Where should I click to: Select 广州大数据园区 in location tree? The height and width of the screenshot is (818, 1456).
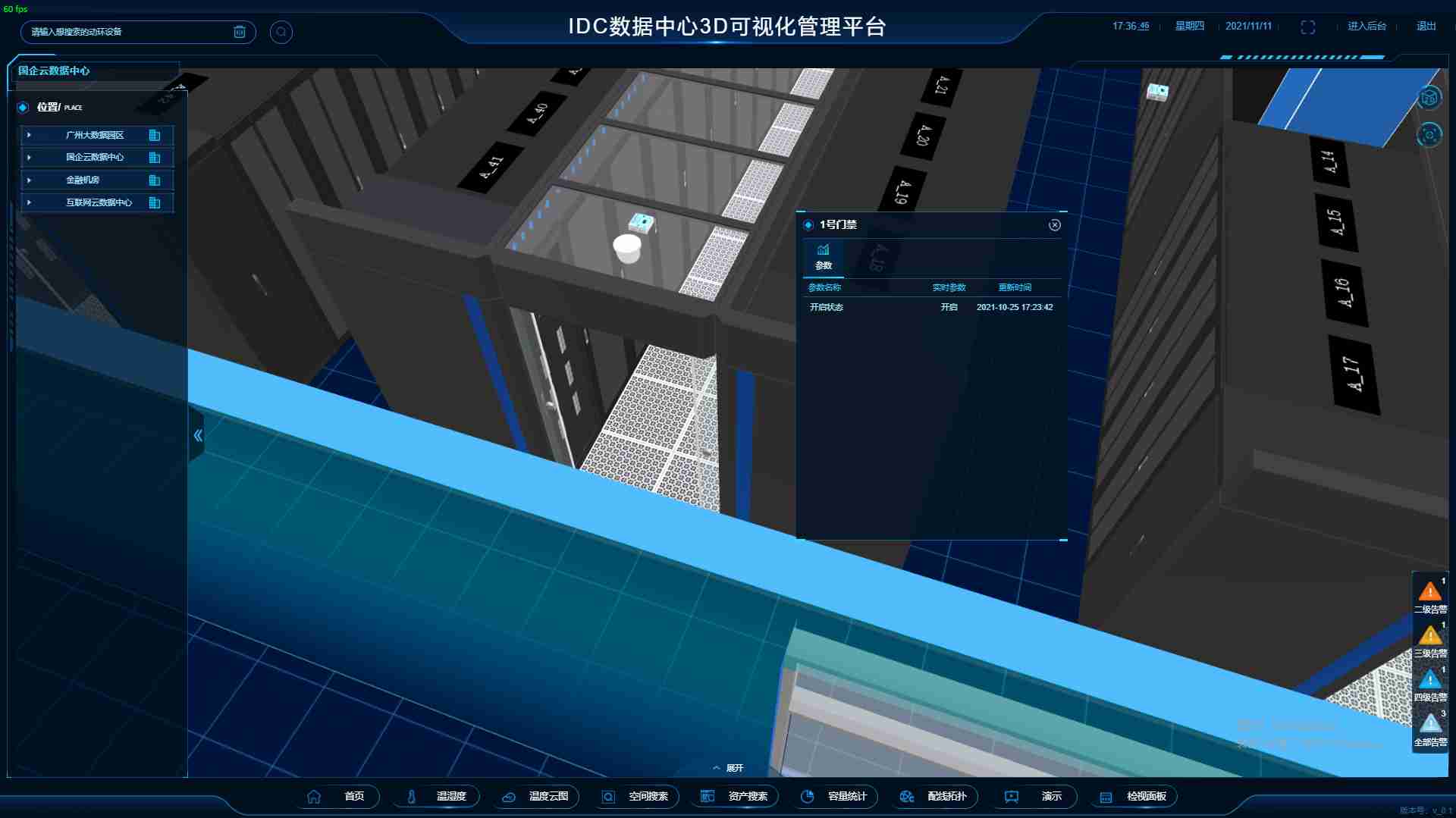point(95,135)
